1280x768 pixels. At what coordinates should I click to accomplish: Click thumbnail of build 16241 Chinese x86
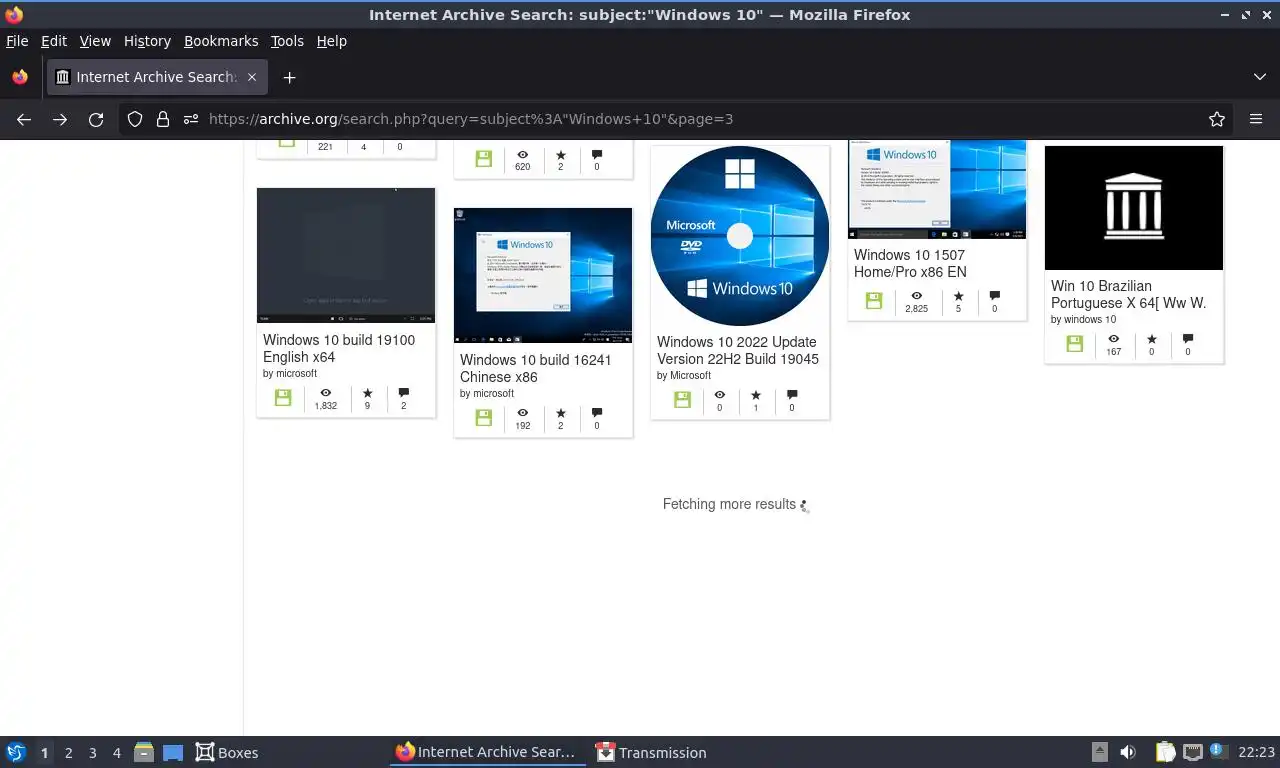[x=543, y=275]
